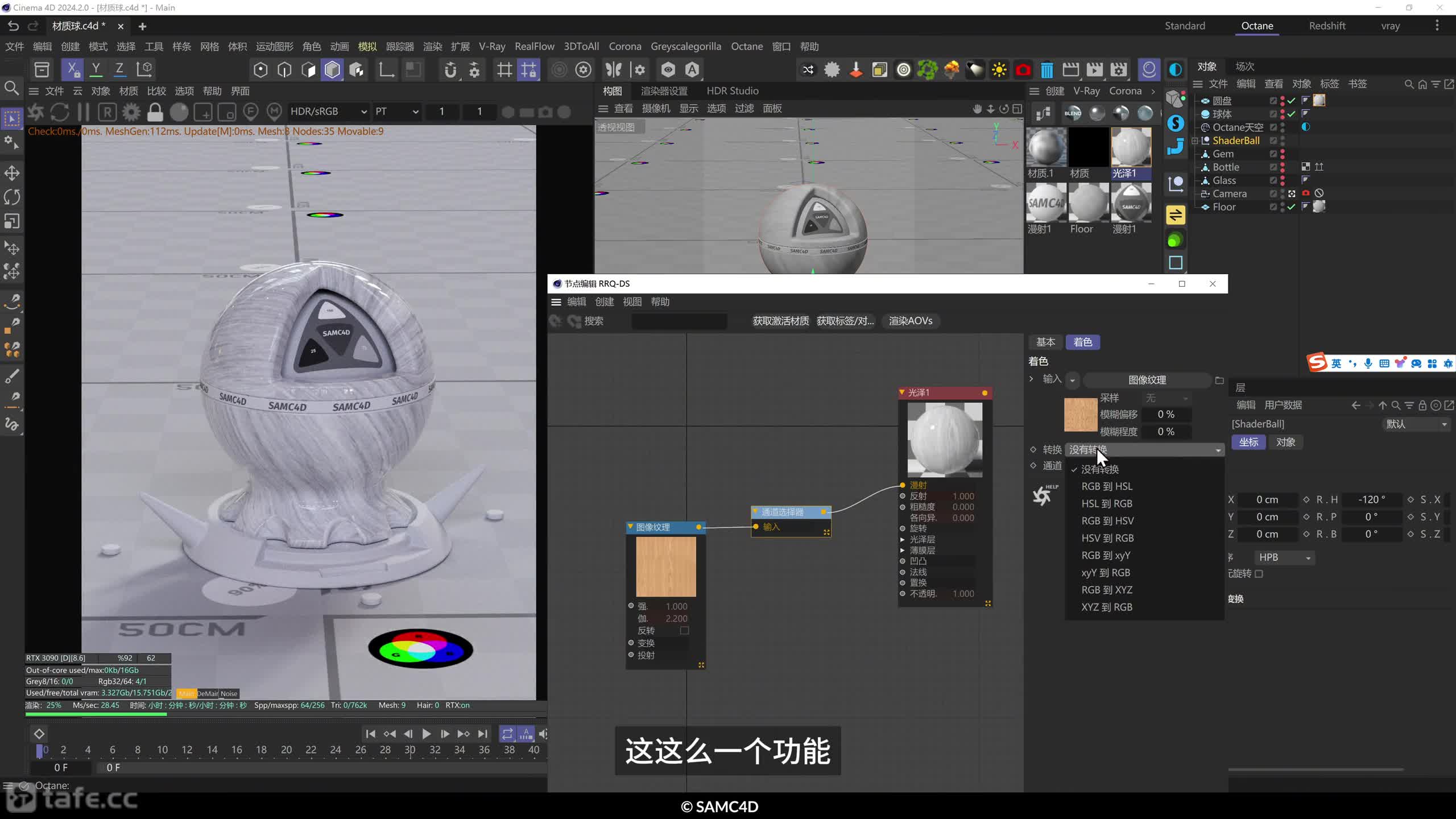1456x819 pixels.
Task: Toggle visibility dots for Camera object
Action: click(x=1283, y=193)
